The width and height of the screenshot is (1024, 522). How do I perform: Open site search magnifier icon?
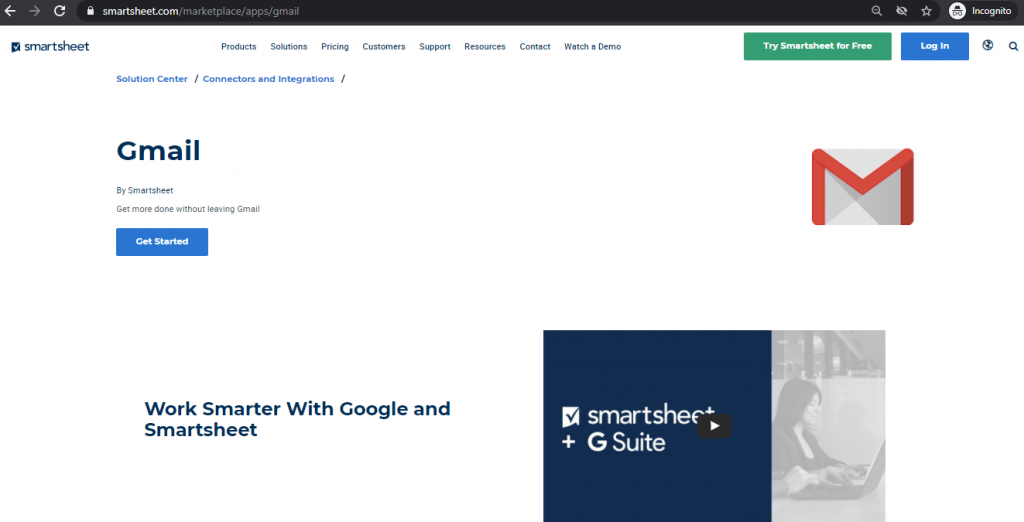point(1014,46)
